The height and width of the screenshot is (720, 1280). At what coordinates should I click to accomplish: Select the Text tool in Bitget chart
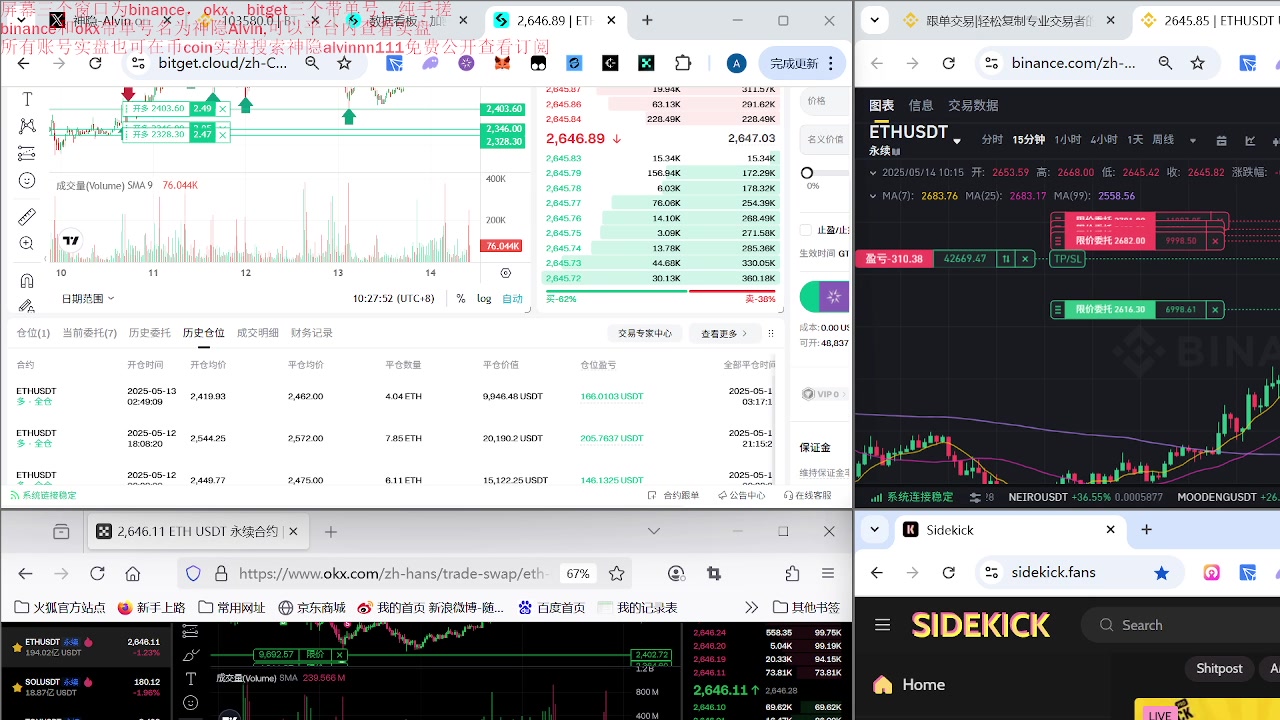27,98
